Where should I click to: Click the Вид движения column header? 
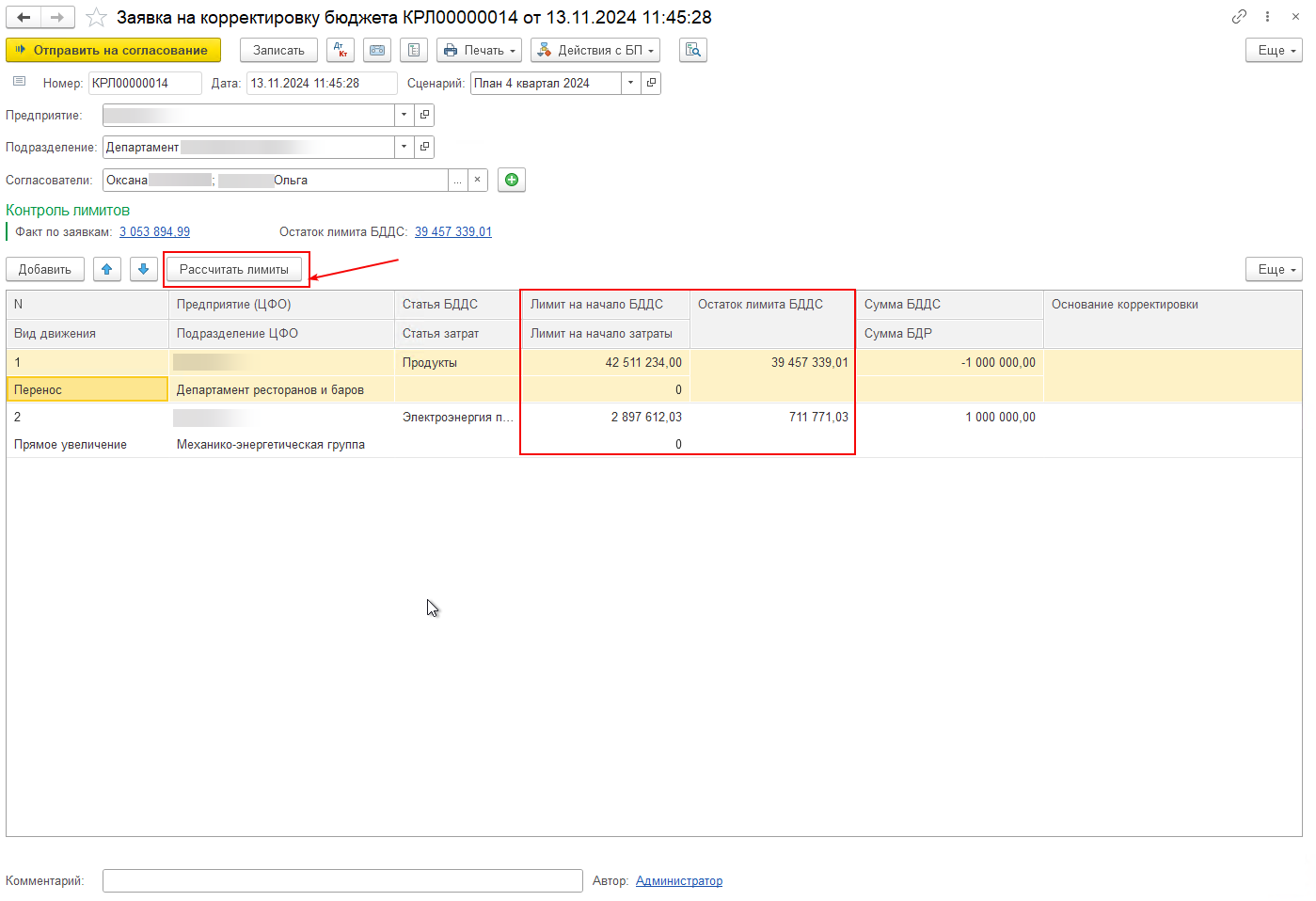[x=87, y=333]
